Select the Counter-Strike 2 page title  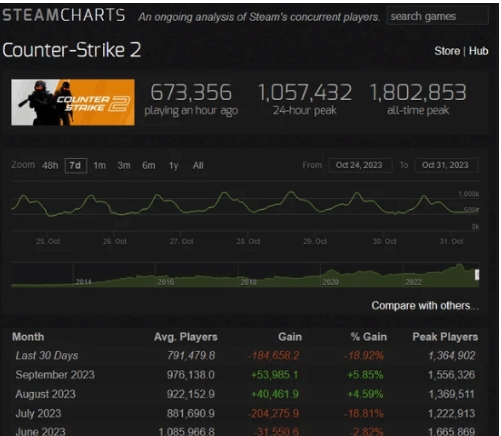(72, 50)
